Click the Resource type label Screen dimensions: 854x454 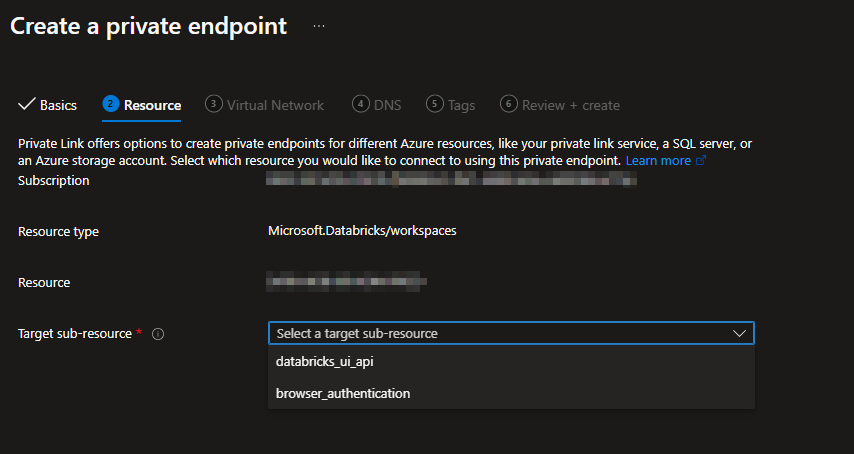58,232
